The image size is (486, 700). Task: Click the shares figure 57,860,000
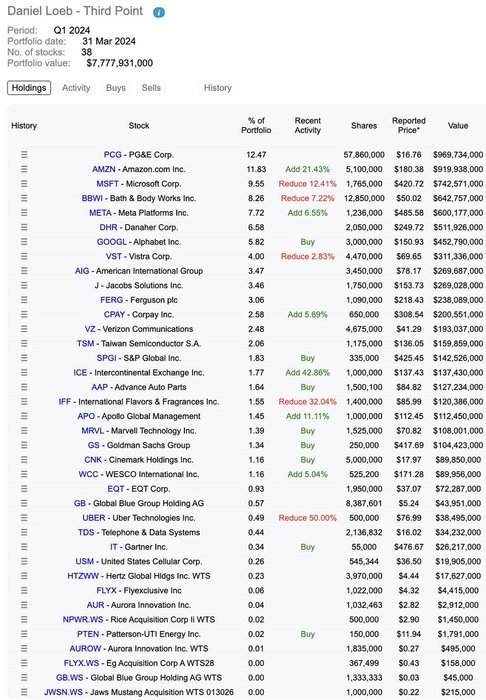(x=364, y=154)
